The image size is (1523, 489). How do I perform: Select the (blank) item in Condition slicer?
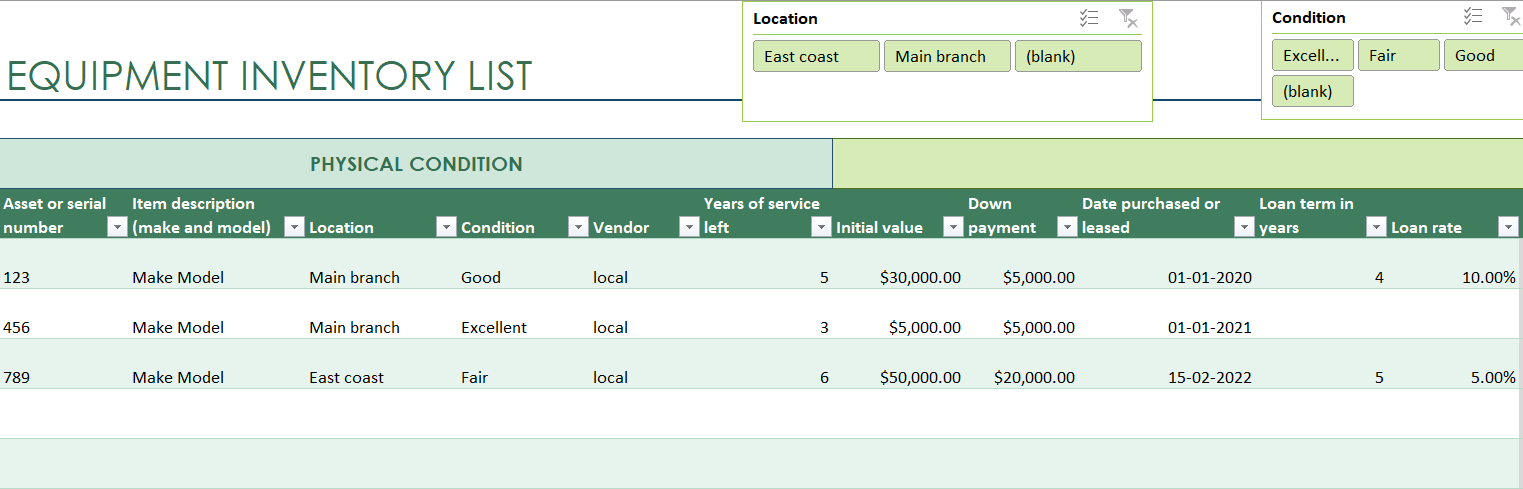click(1313, 91)
